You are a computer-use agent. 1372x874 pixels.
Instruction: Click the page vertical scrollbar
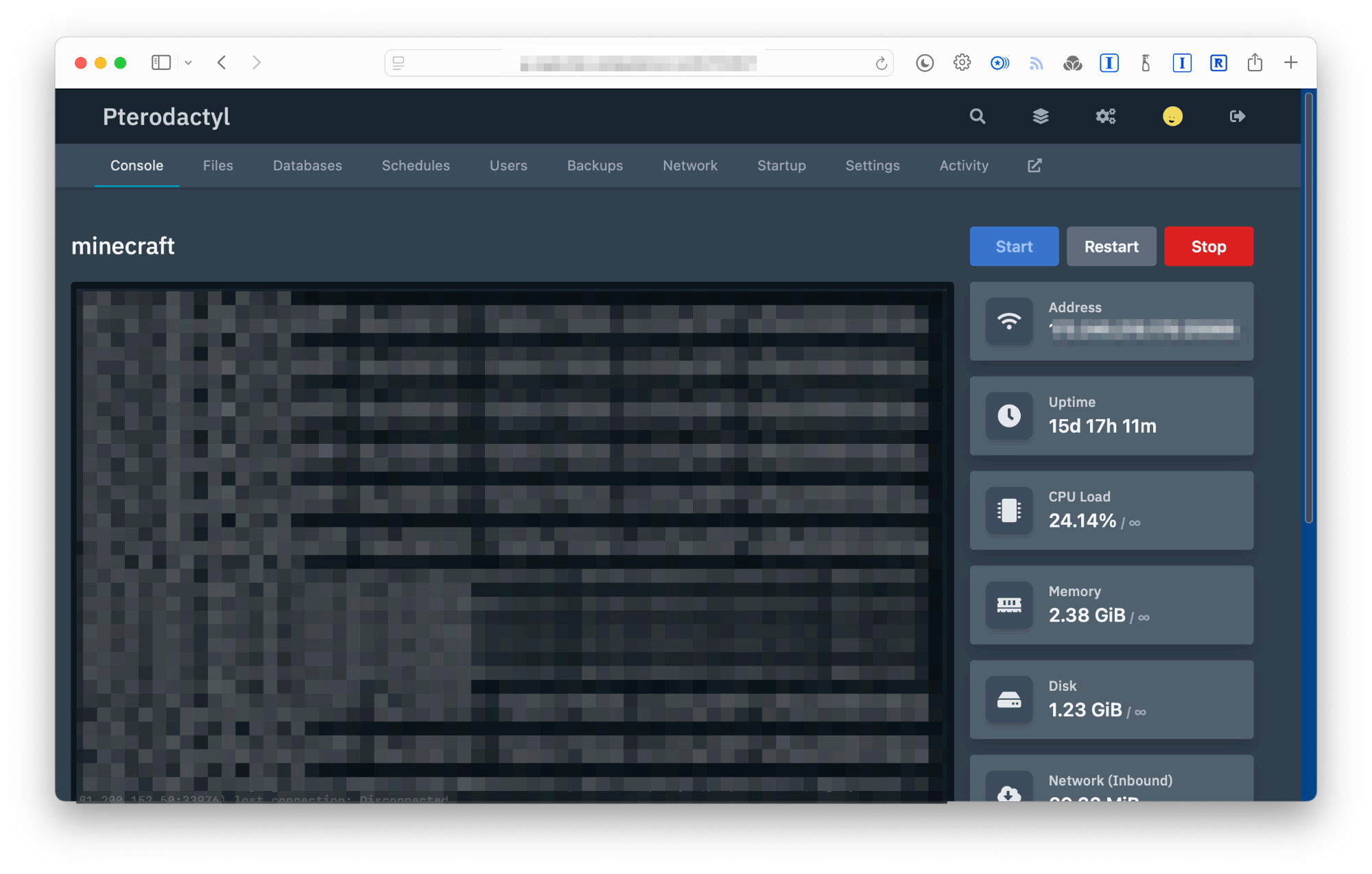pyautogui.click(x=1308, y=309)
